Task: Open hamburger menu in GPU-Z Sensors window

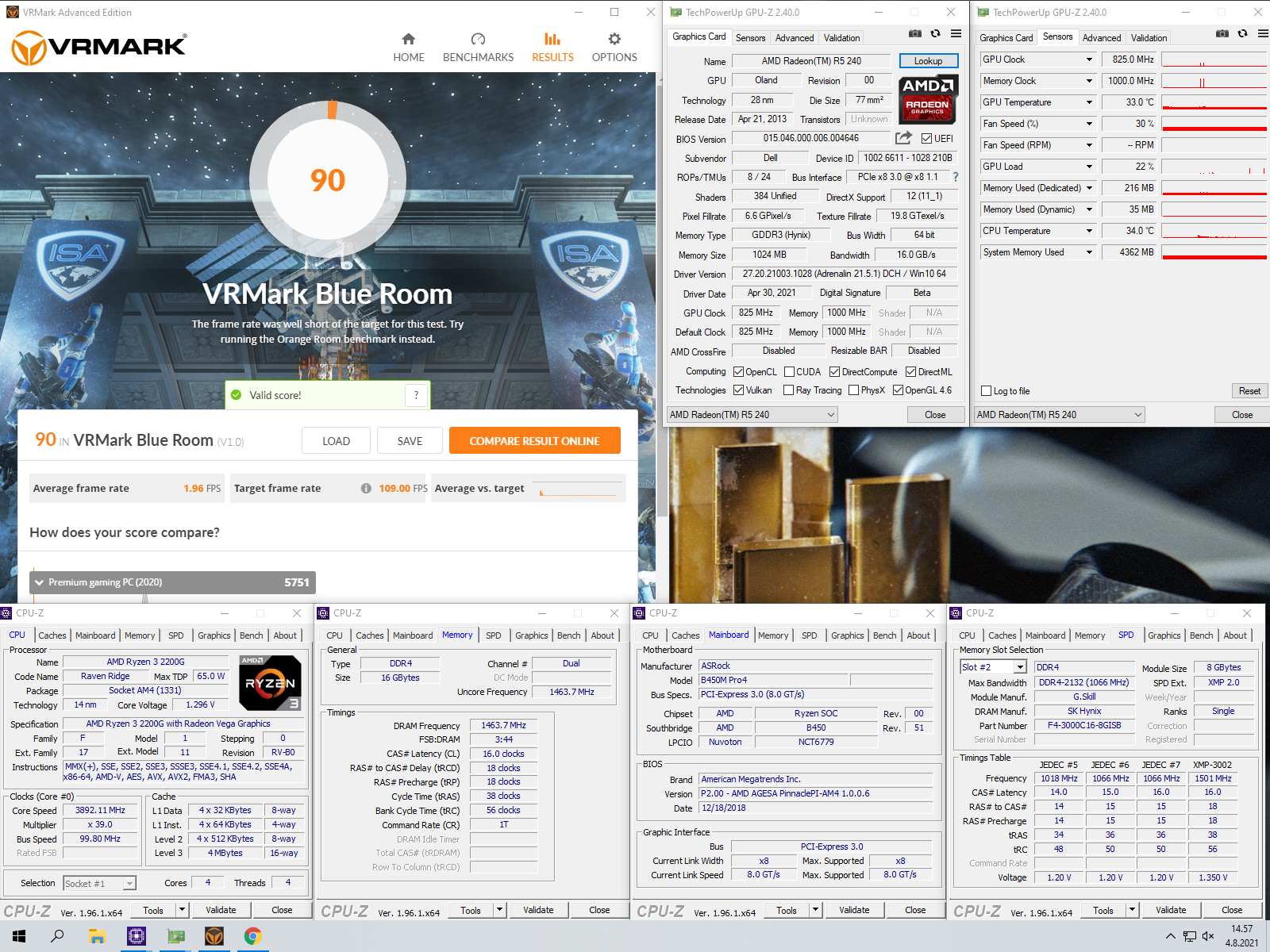Action: (x=1263, y=33)
